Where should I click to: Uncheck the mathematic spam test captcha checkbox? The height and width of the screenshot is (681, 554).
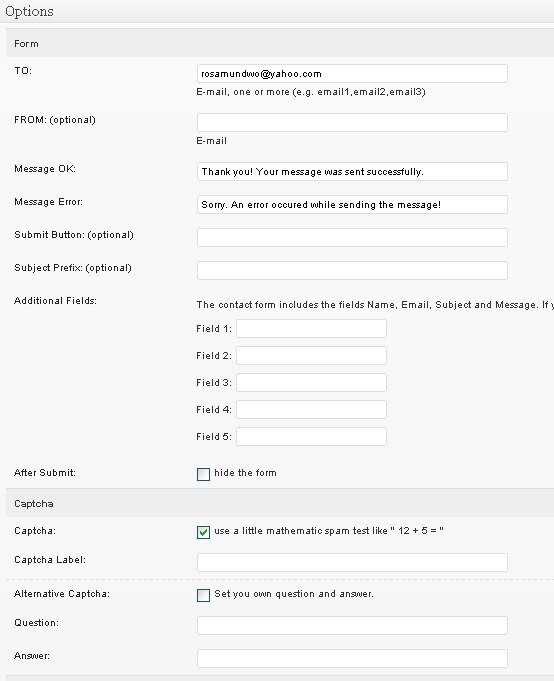coord(203,532)
